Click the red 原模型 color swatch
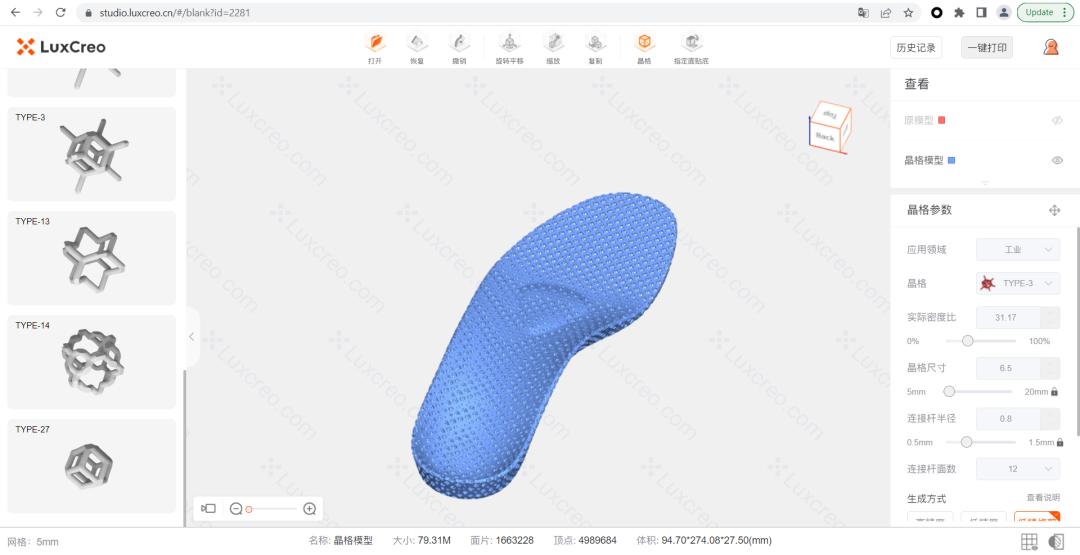 tap(942, 121)
